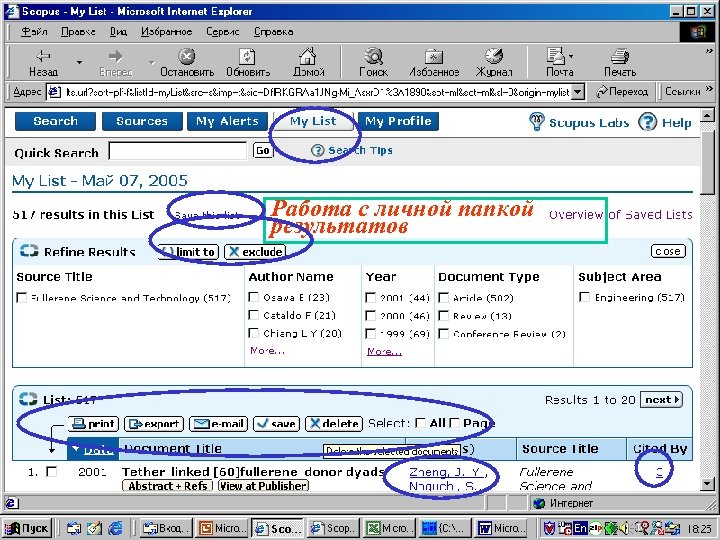Check Engineering subject area checkbox

(x=584, y=297)
